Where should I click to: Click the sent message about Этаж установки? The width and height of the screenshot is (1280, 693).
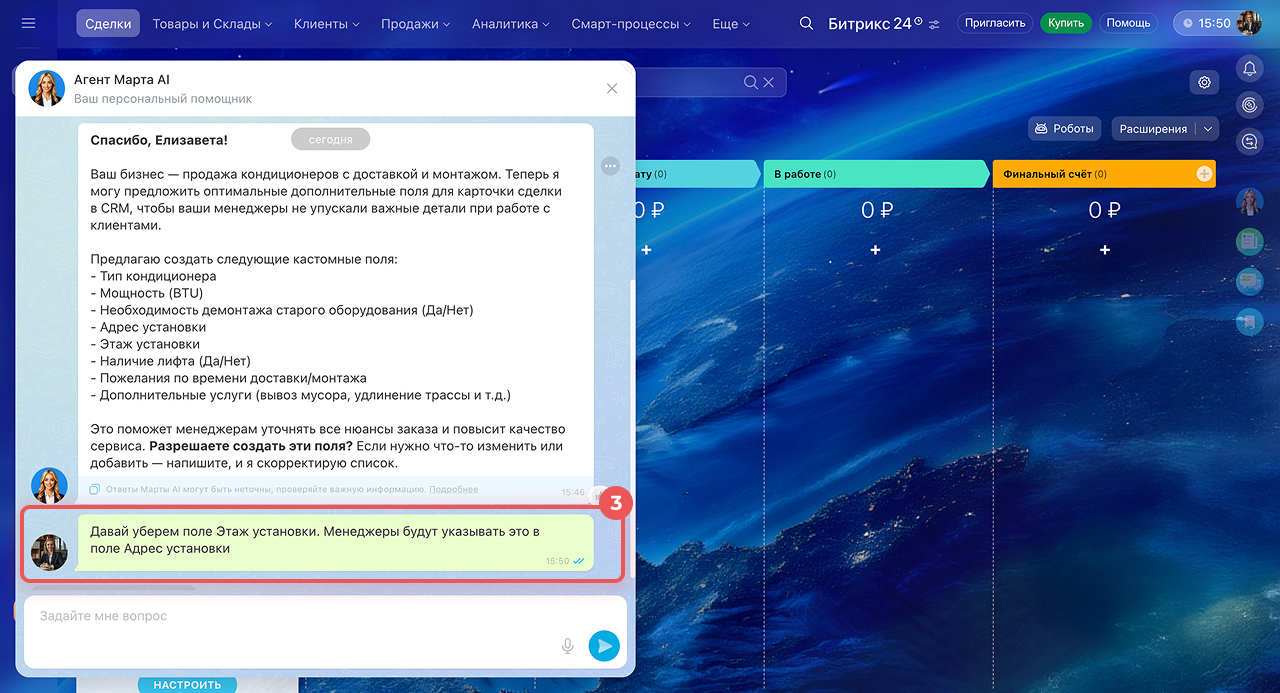pyautogui.click(x=335, y=543)
